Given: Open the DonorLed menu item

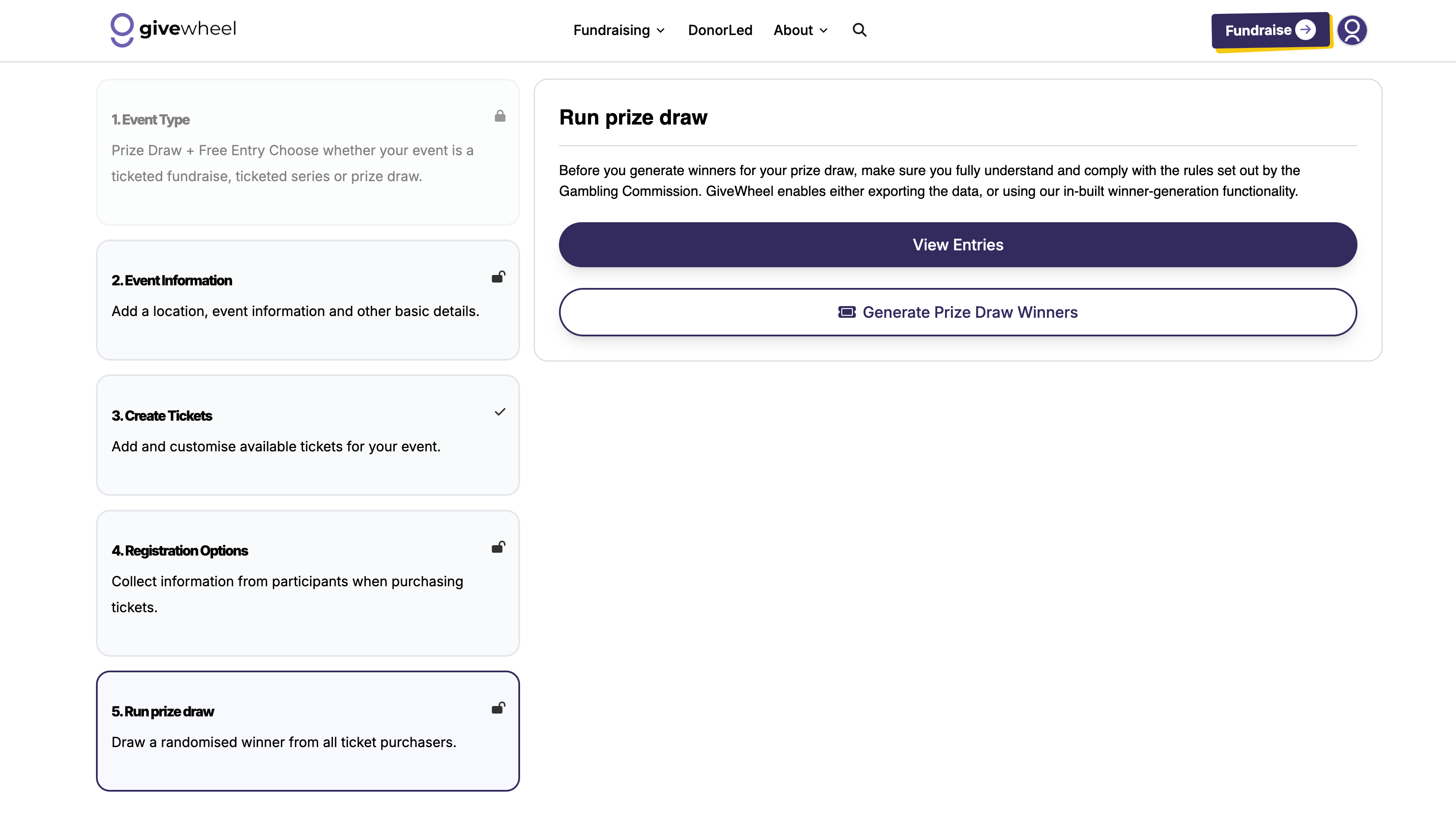Looking at the screenshot, I should point(719,30).
